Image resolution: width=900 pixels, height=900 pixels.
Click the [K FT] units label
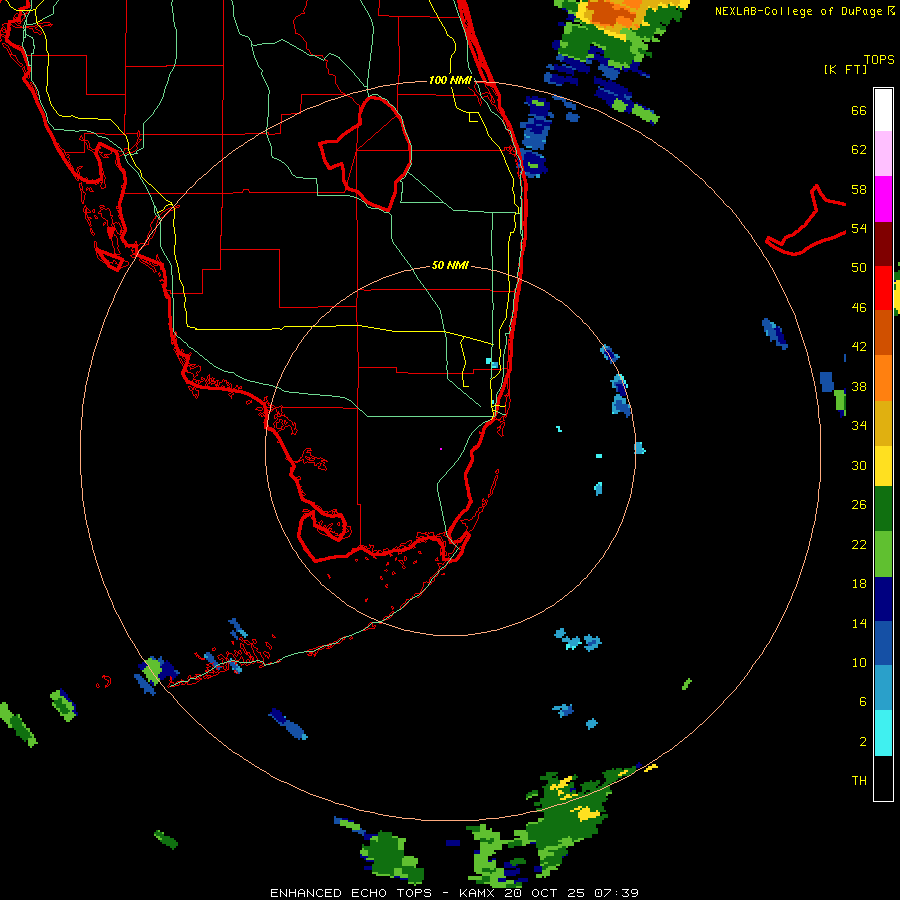tap(845, 69)
